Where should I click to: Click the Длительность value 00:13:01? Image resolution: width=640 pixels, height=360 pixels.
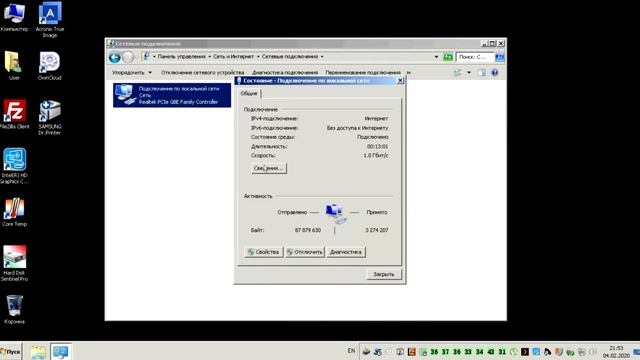click(378, 146)
